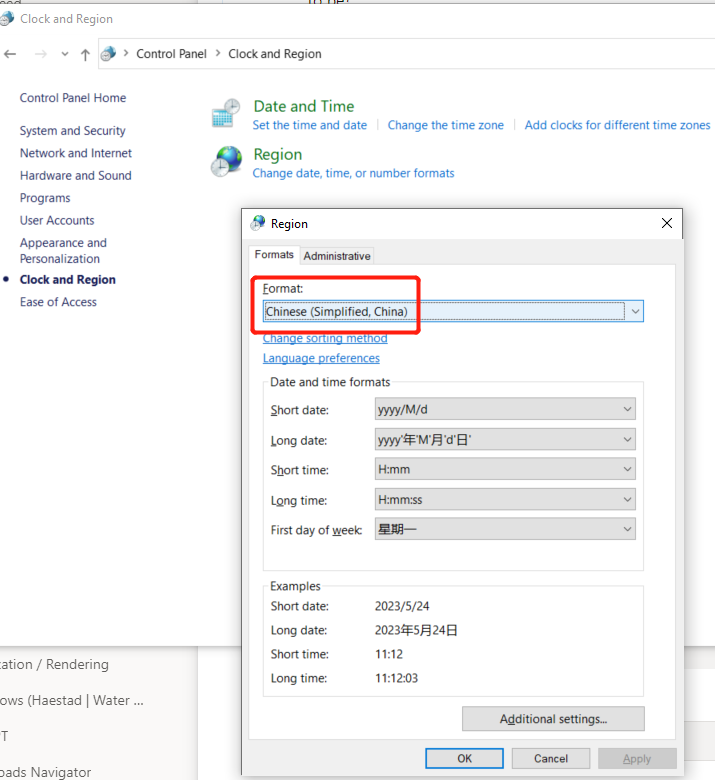
Task: Open the Long time format dropdown
Action: (505, 499)
